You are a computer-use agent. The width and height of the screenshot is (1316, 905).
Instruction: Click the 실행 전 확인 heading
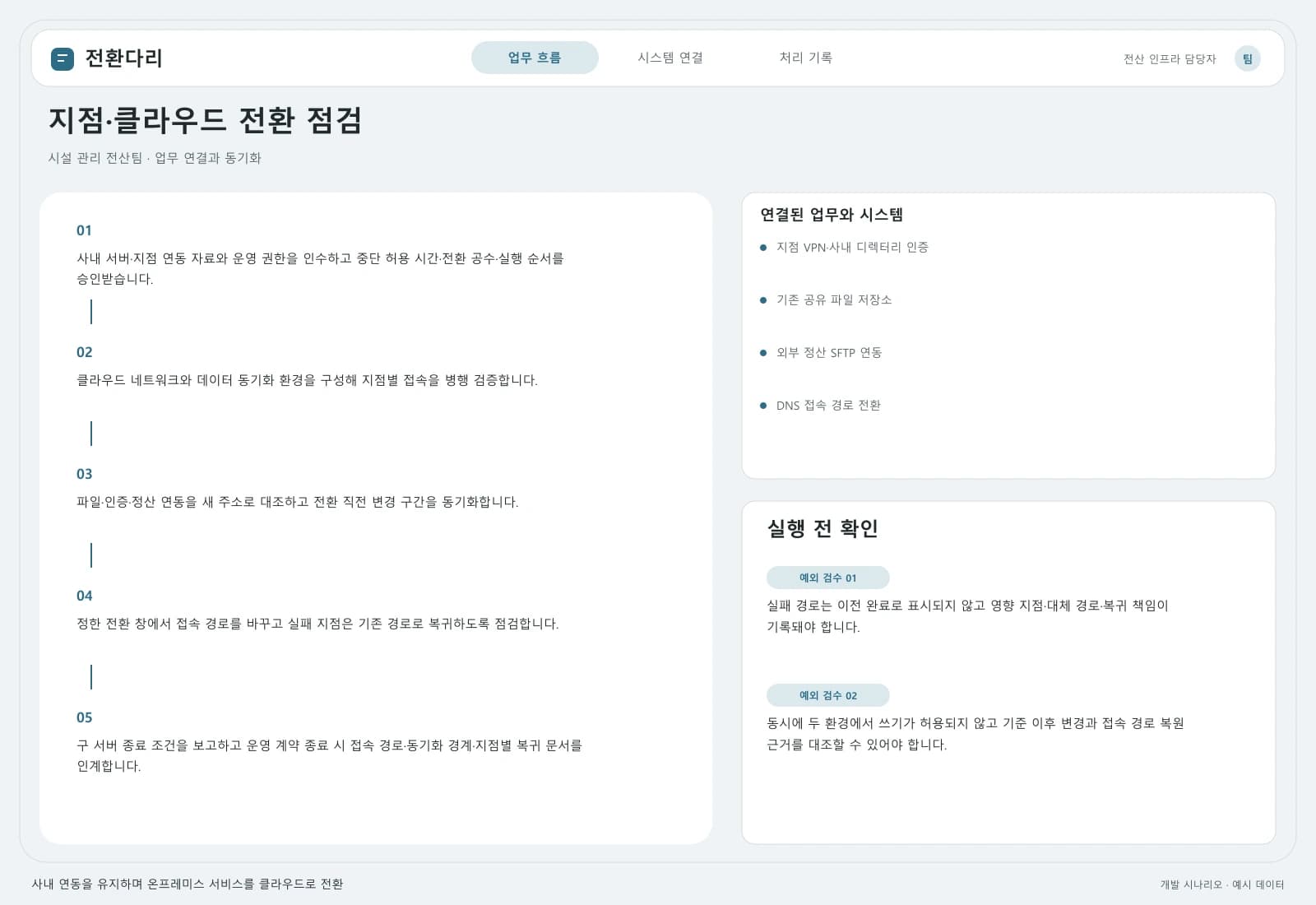click(x=822, y=528)
